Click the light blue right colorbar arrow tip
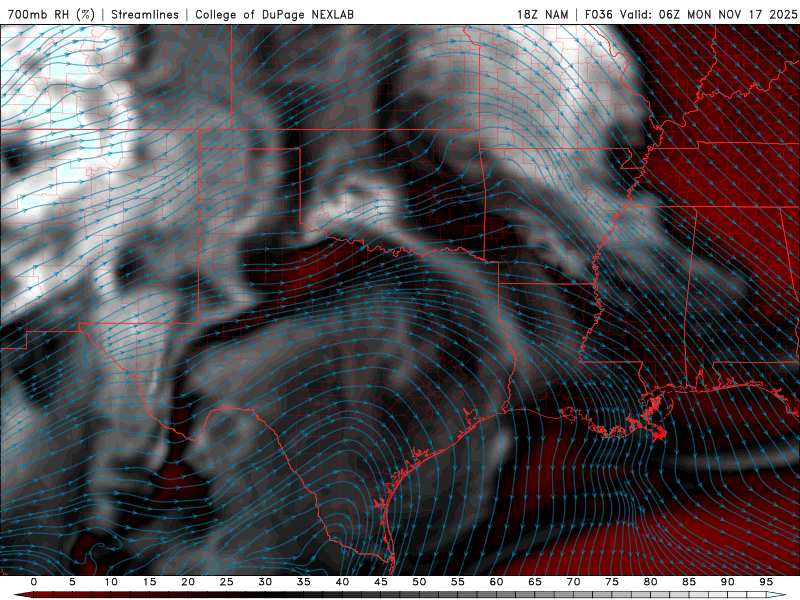The height and width of the screenshot is (600, 800). 776,595
